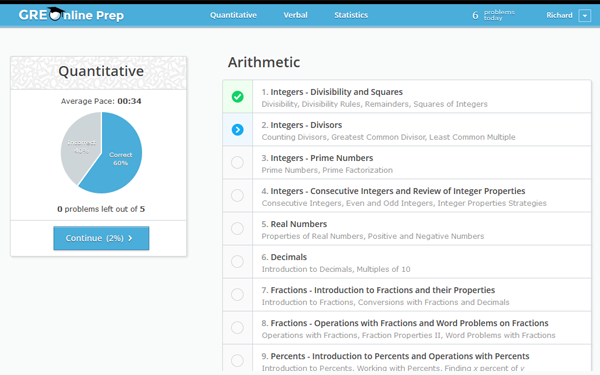Open lesson 4 Consecutive Integers and Review

[422, 196]
